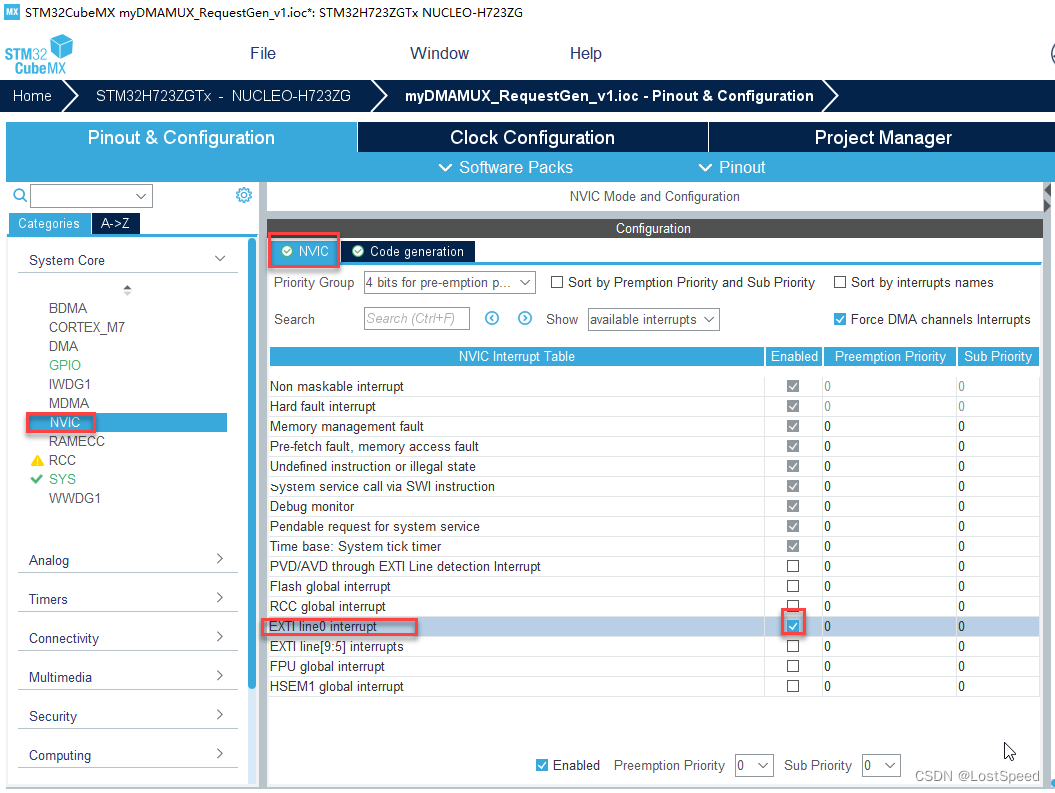Click STM32H723ZGTx NUCLEO-H723ZG breadcrumb
Viewport: 1055px width, 793px height.
pos(223,96)
